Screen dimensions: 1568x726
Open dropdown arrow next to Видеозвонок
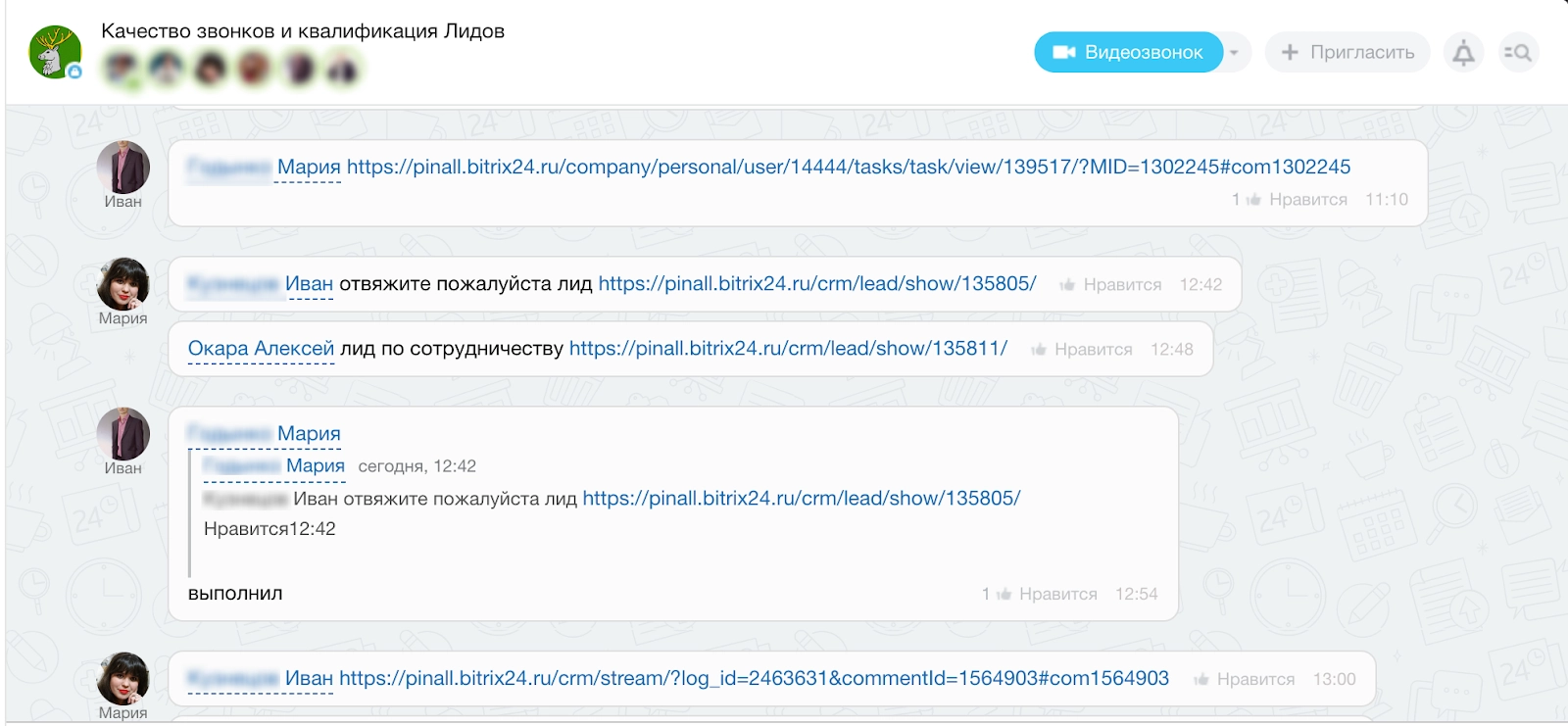tap(1235, 53)
